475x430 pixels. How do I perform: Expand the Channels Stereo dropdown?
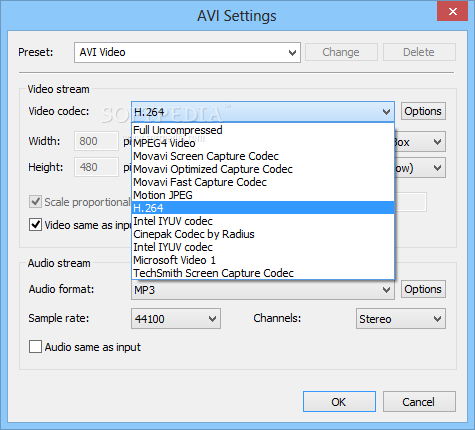click(x=401, y=319)
